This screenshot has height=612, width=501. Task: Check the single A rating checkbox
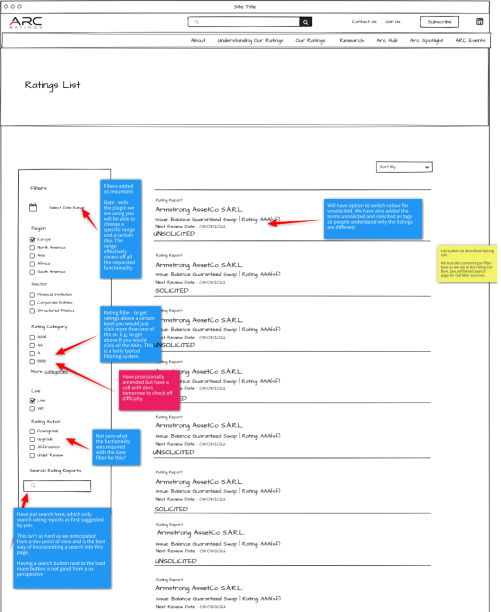32,354
